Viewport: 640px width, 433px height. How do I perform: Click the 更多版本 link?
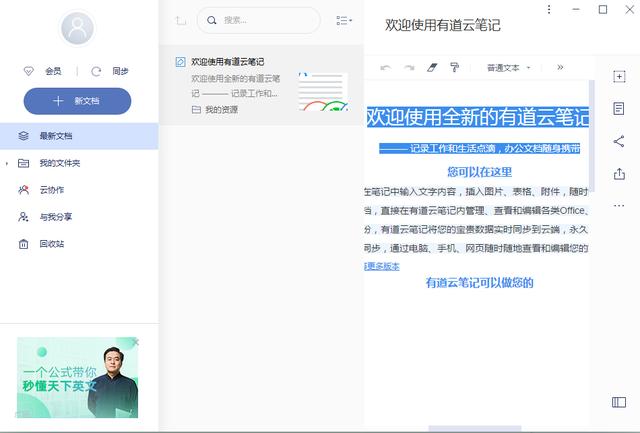[x=382, y=266]
